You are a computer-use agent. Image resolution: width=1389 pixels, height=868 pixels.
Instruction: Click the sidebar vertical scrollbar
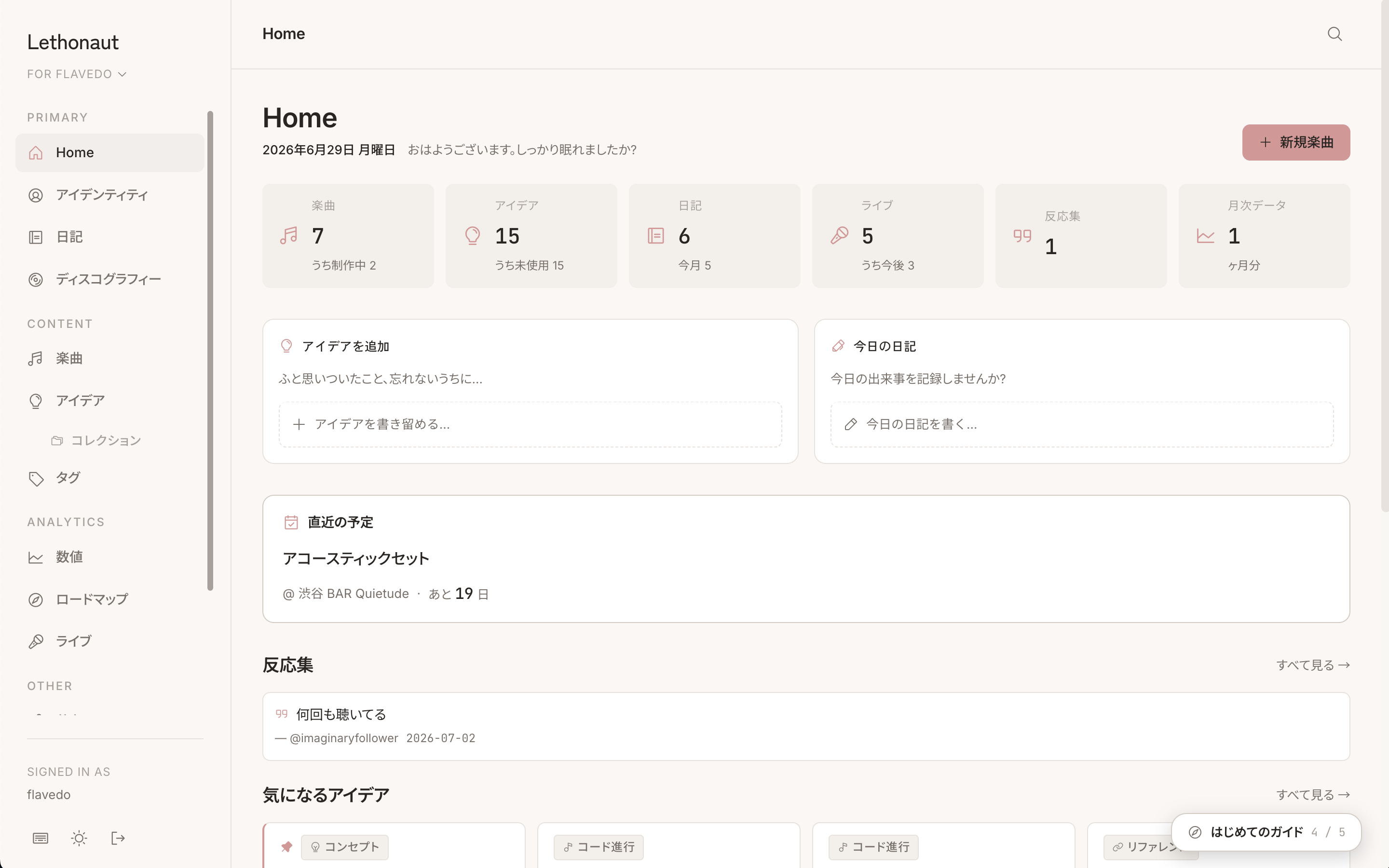[210, 350]
